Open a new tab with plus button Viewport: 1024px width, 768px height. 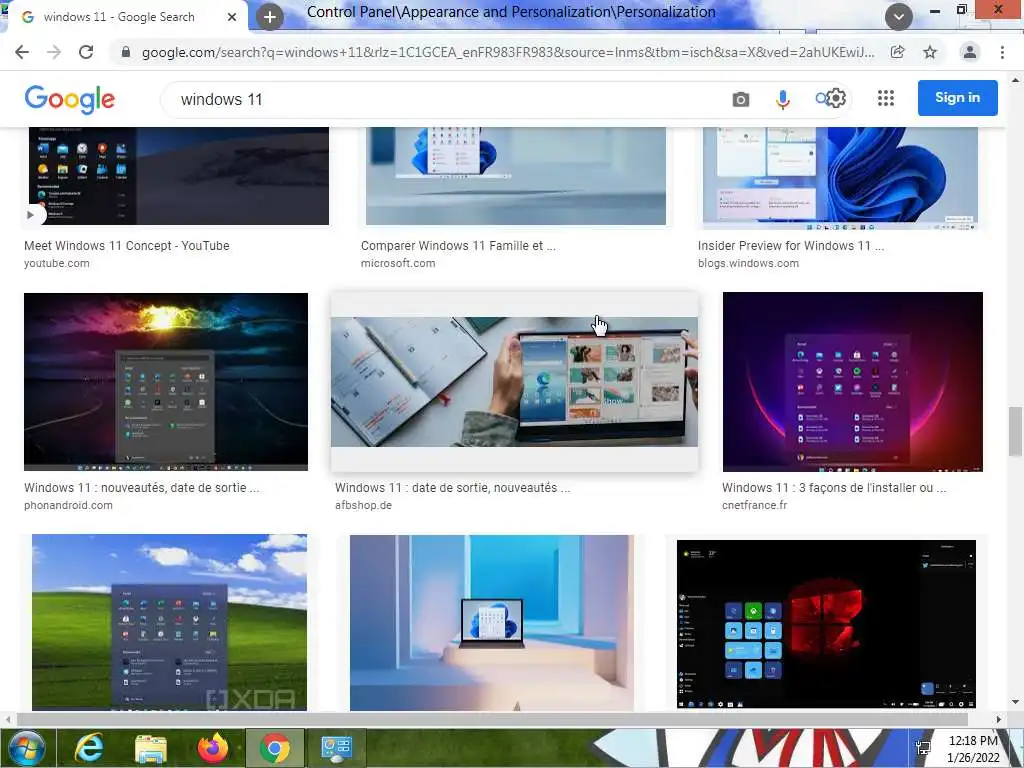pyautogui.click(x=270, y=16)
